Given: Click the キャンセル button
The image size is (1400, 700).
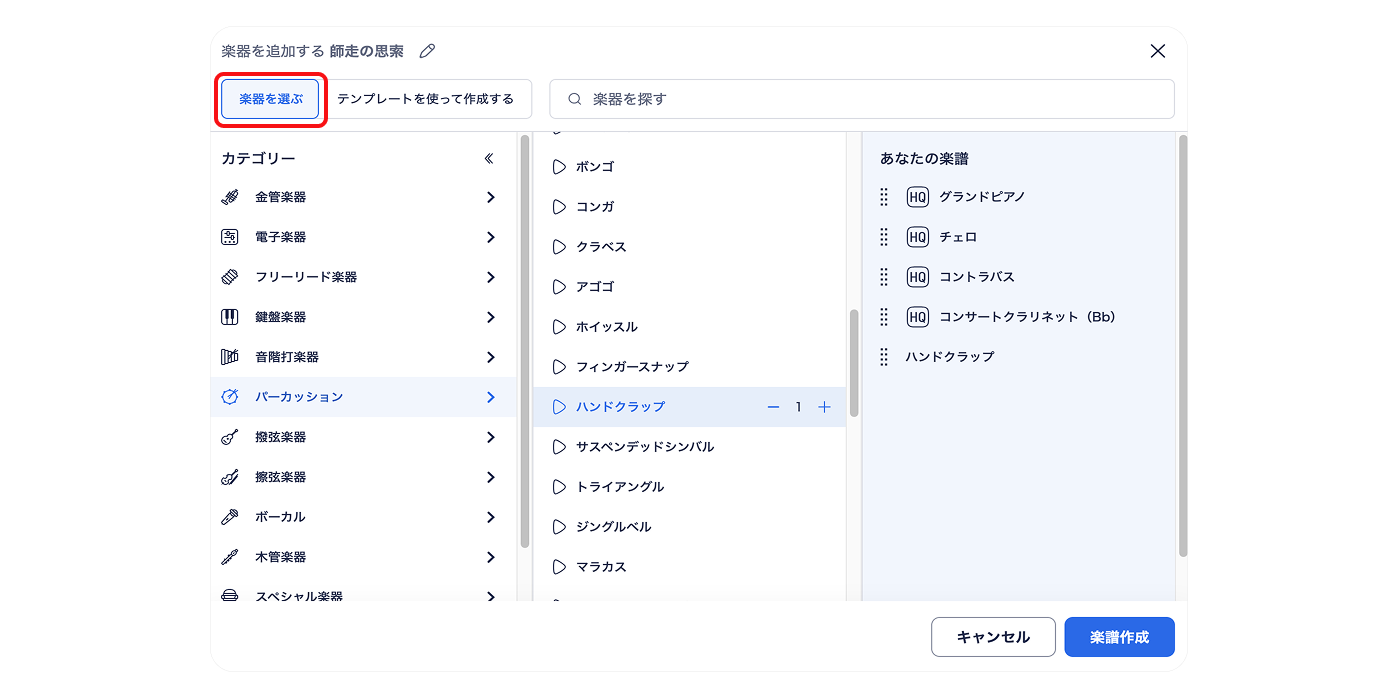Looking at the screenshot, I should tap(993, 637).
